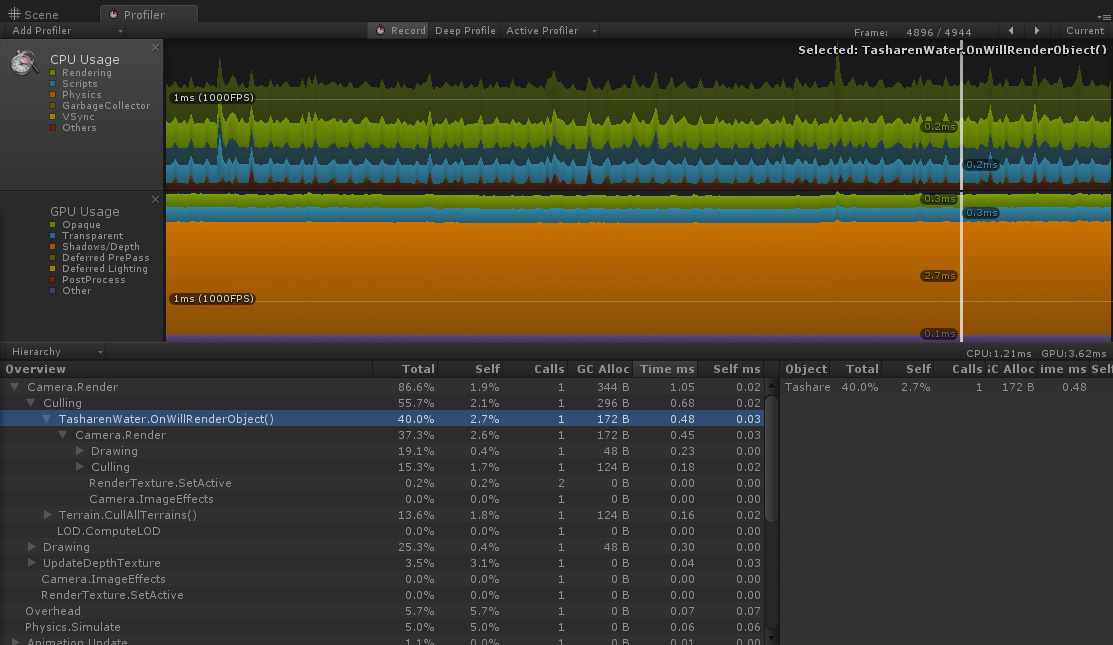The height and width of the screenshot is (645, 1113).
Task: Click the CPU Usage stopwatch icon
Action: coord(25,62)
